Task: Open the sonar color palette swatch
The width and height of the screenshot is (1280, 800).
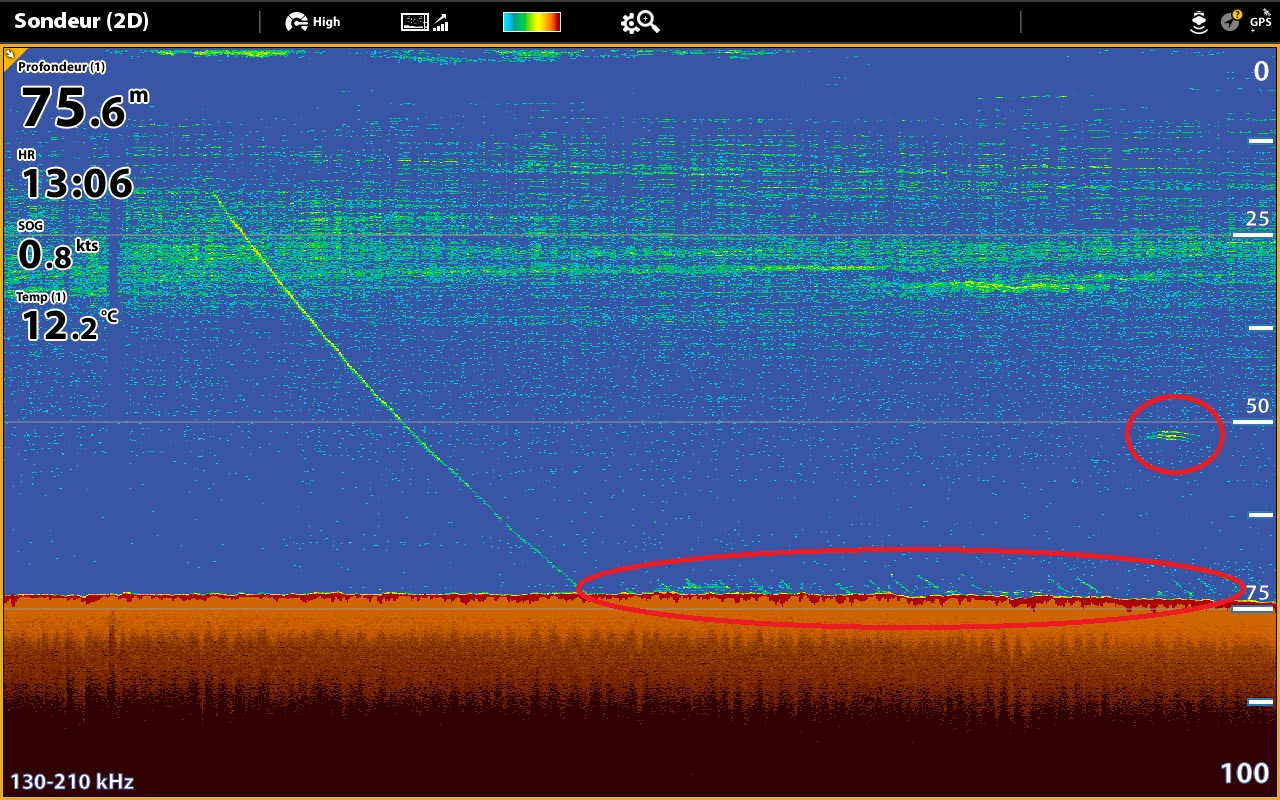Action: click(x=531, y=22)
